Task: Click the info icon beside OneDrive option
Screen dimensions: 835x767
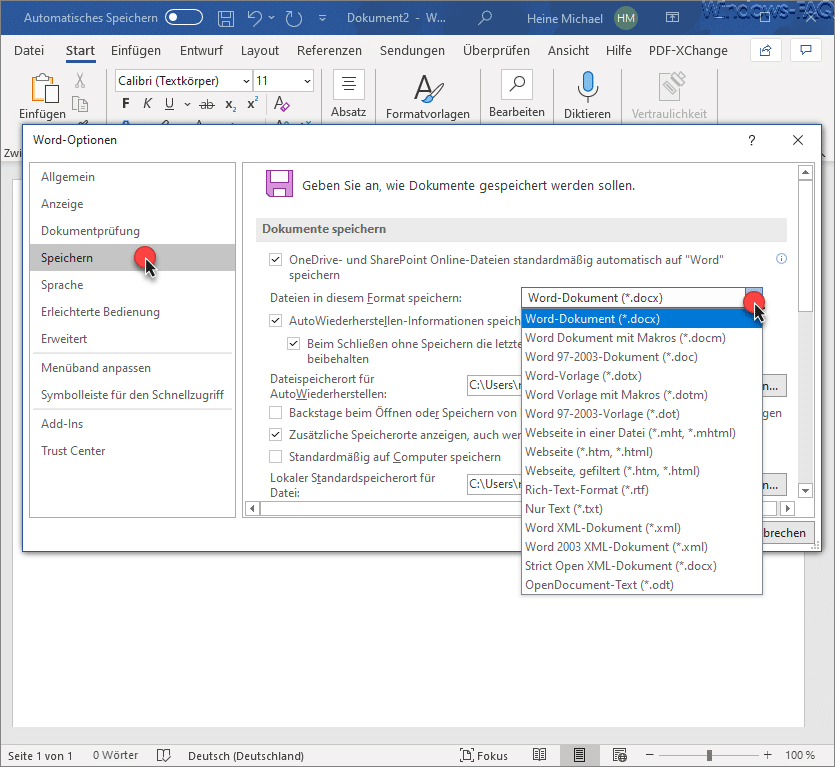Action: [781, 259]
